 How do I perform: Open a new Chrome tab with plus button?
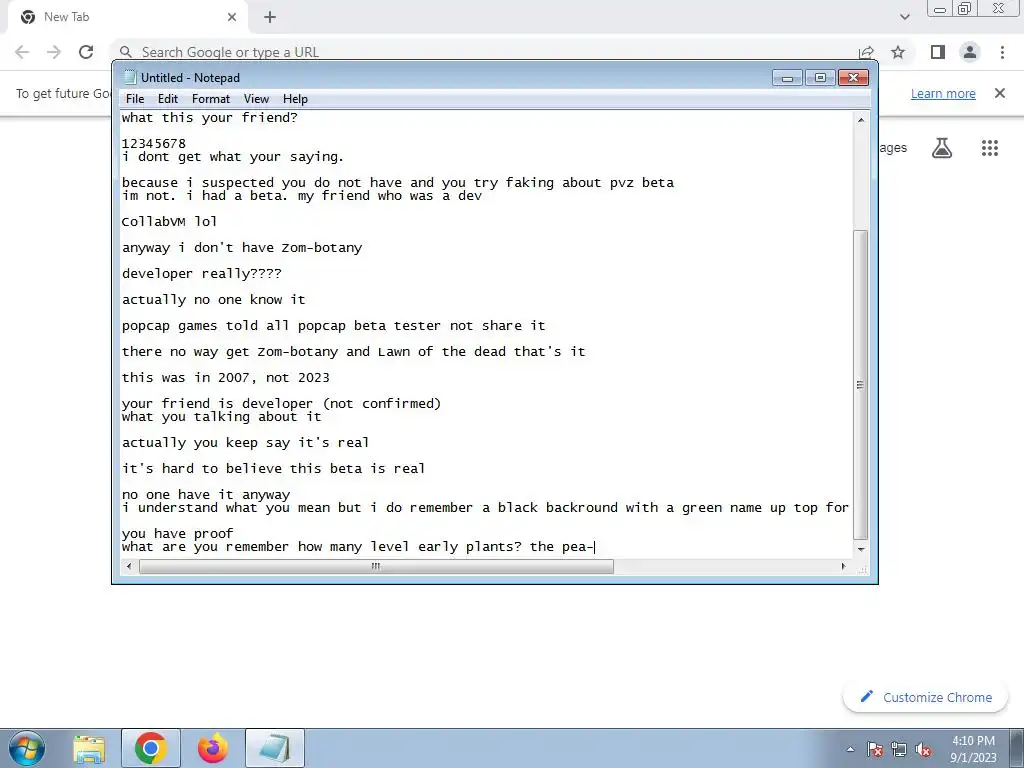click(x=270, y=18)
